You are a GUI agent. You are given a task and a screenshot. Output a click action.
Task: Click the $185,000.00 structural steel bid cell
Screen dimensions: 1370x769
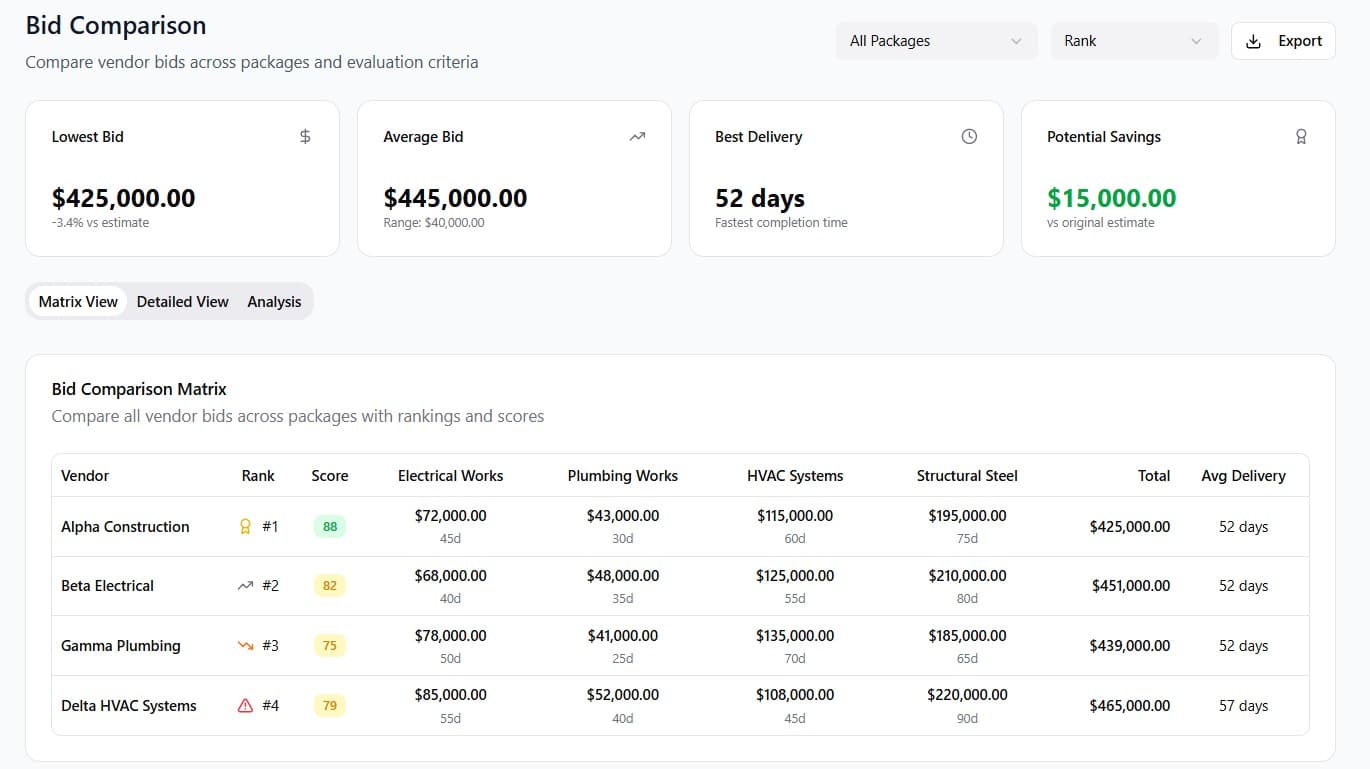point(967,635)
